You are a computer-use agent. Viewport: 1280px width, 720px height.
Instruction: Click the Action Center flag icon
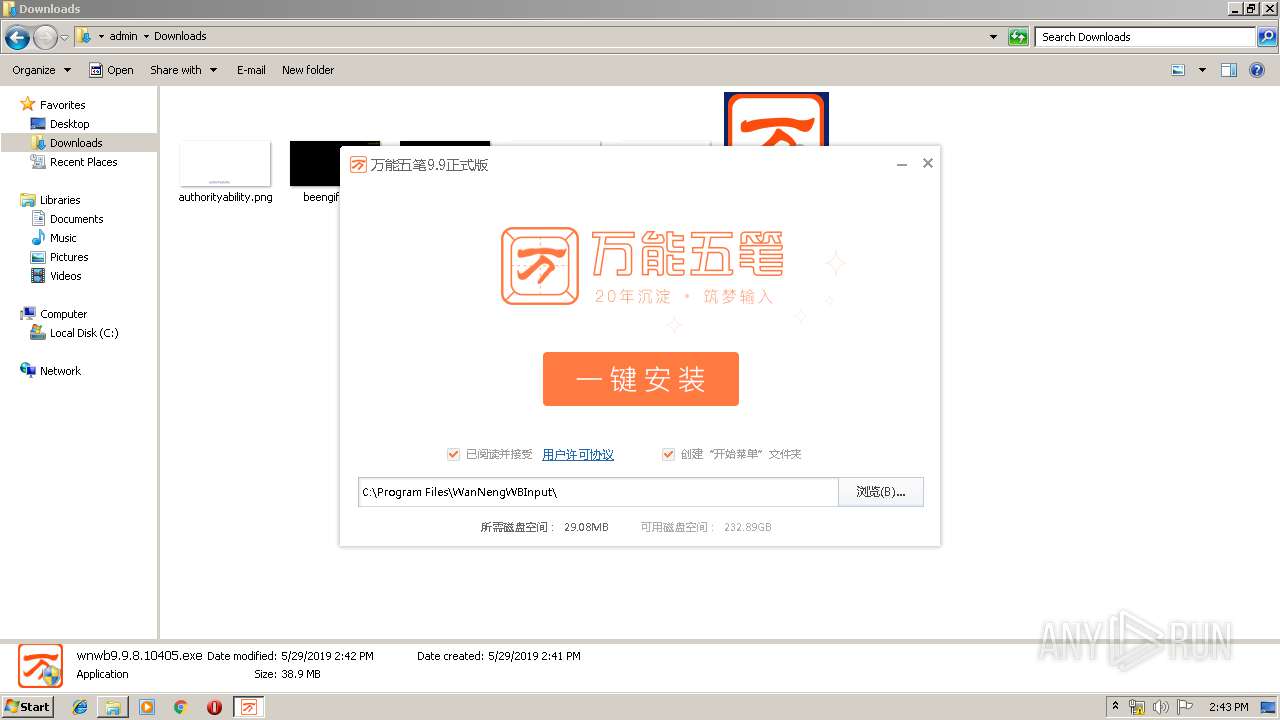[1185, 707]
